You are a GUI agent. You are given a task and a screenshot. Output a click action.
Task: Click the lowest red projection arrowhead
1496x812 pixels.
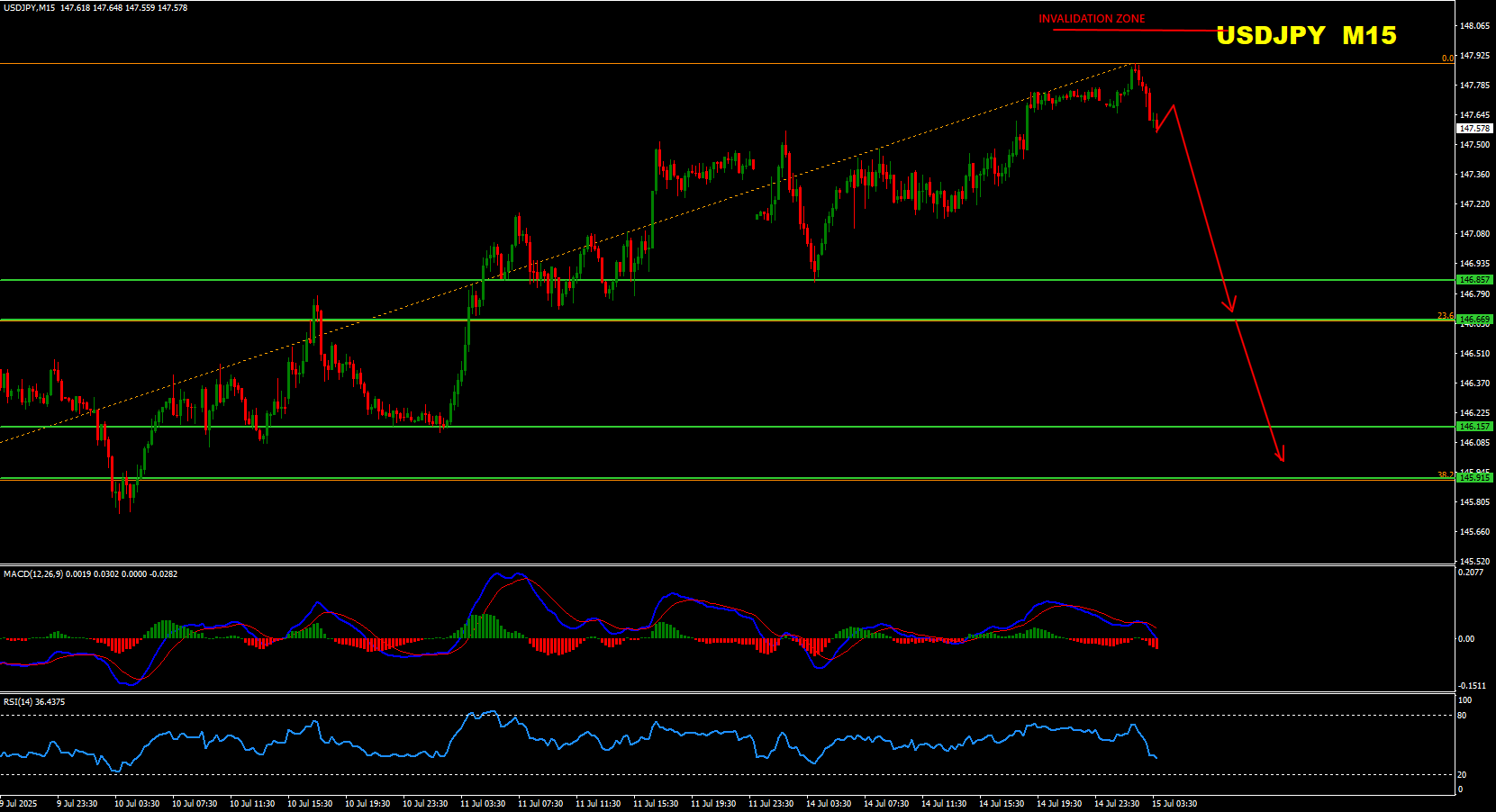[1281, 457]
